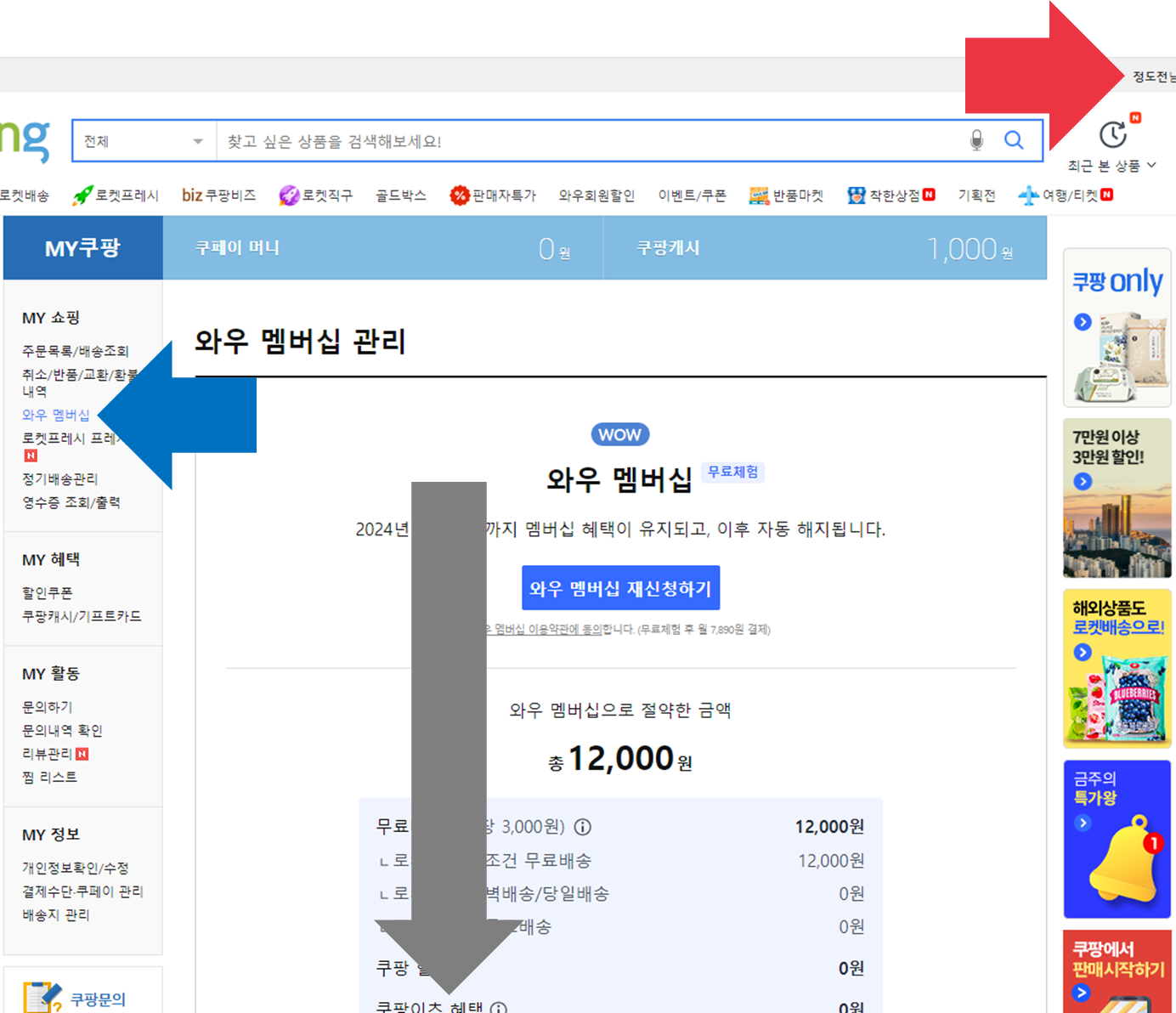Click the shop icon beside 반품마켓
The height and width of the screenshot is (1013, 1176).
(759, 195)
